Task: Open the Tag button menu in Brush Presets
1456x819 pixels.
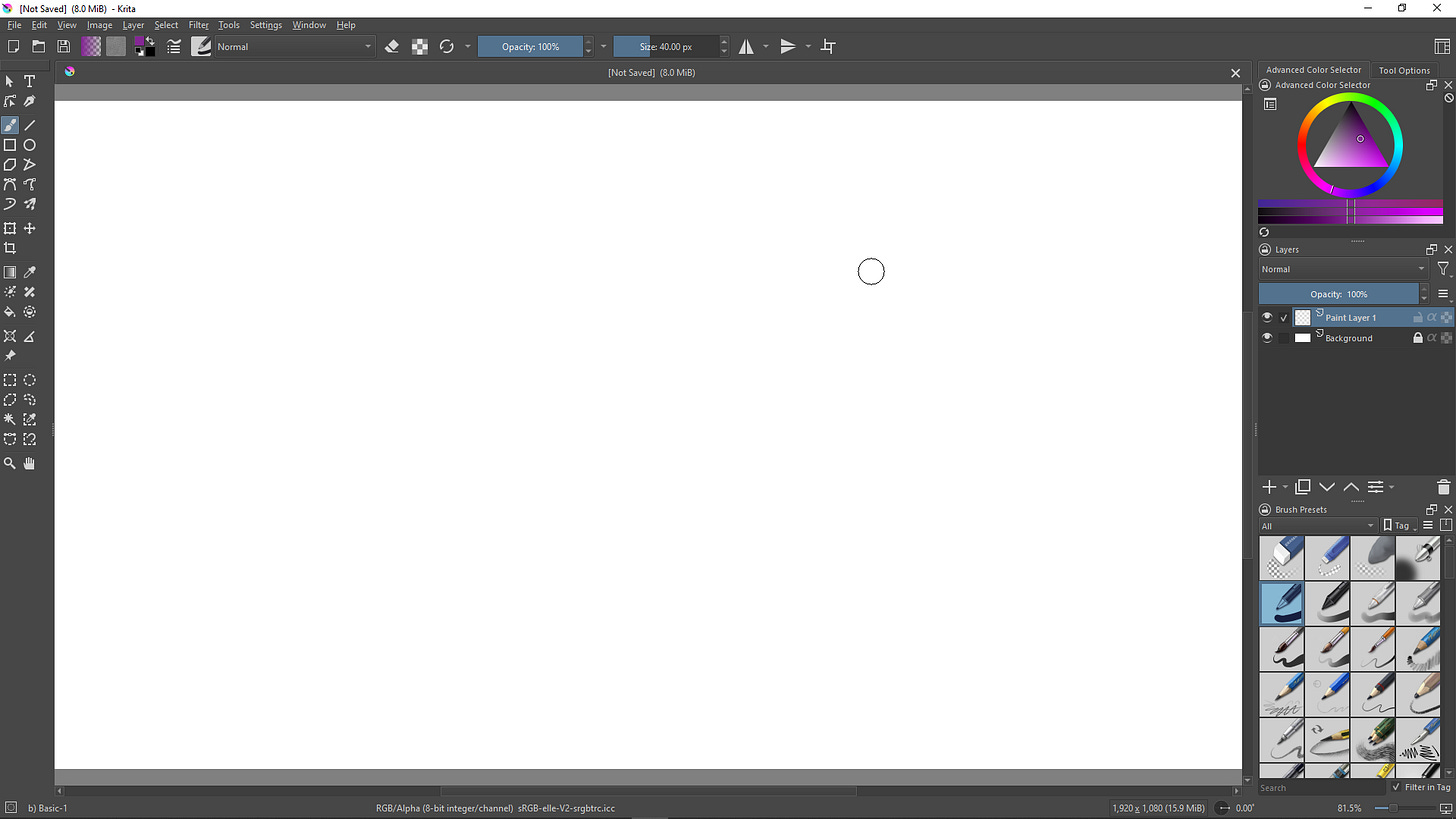Action: pyautogui.click(x=1399, y=525)
